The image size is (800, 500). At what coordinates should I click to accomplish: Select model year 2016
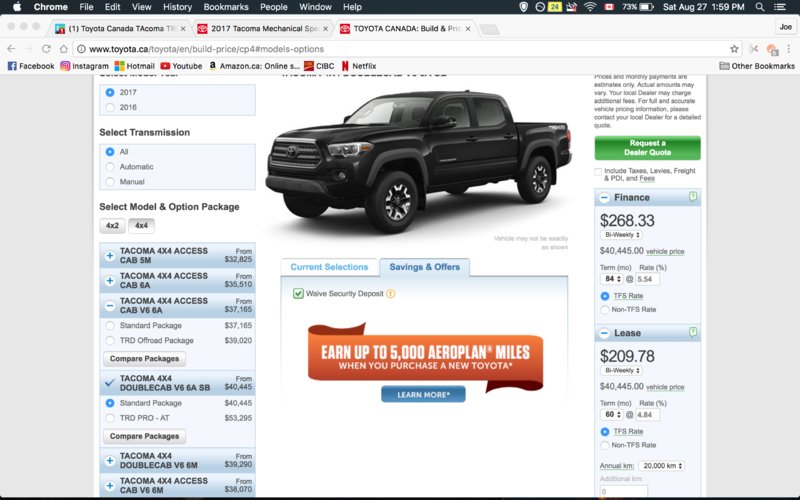tap(110, 107)
